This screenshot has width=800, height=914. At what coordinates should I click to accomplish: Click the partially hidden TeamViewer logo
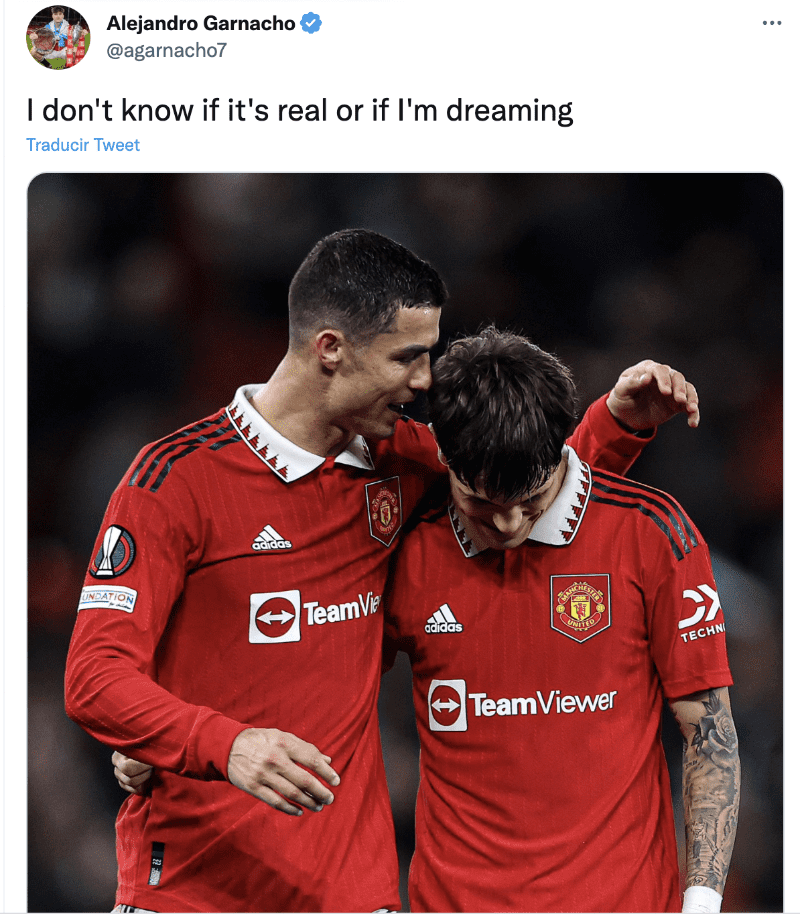point(315,616)
